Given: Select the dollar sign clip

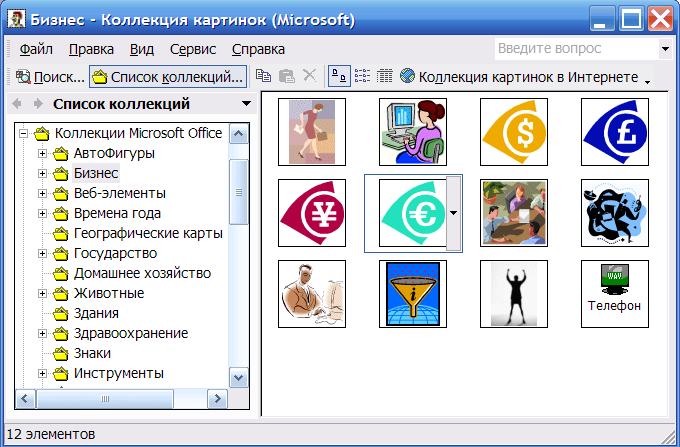Looking at the screenshot, I should 514,132.
